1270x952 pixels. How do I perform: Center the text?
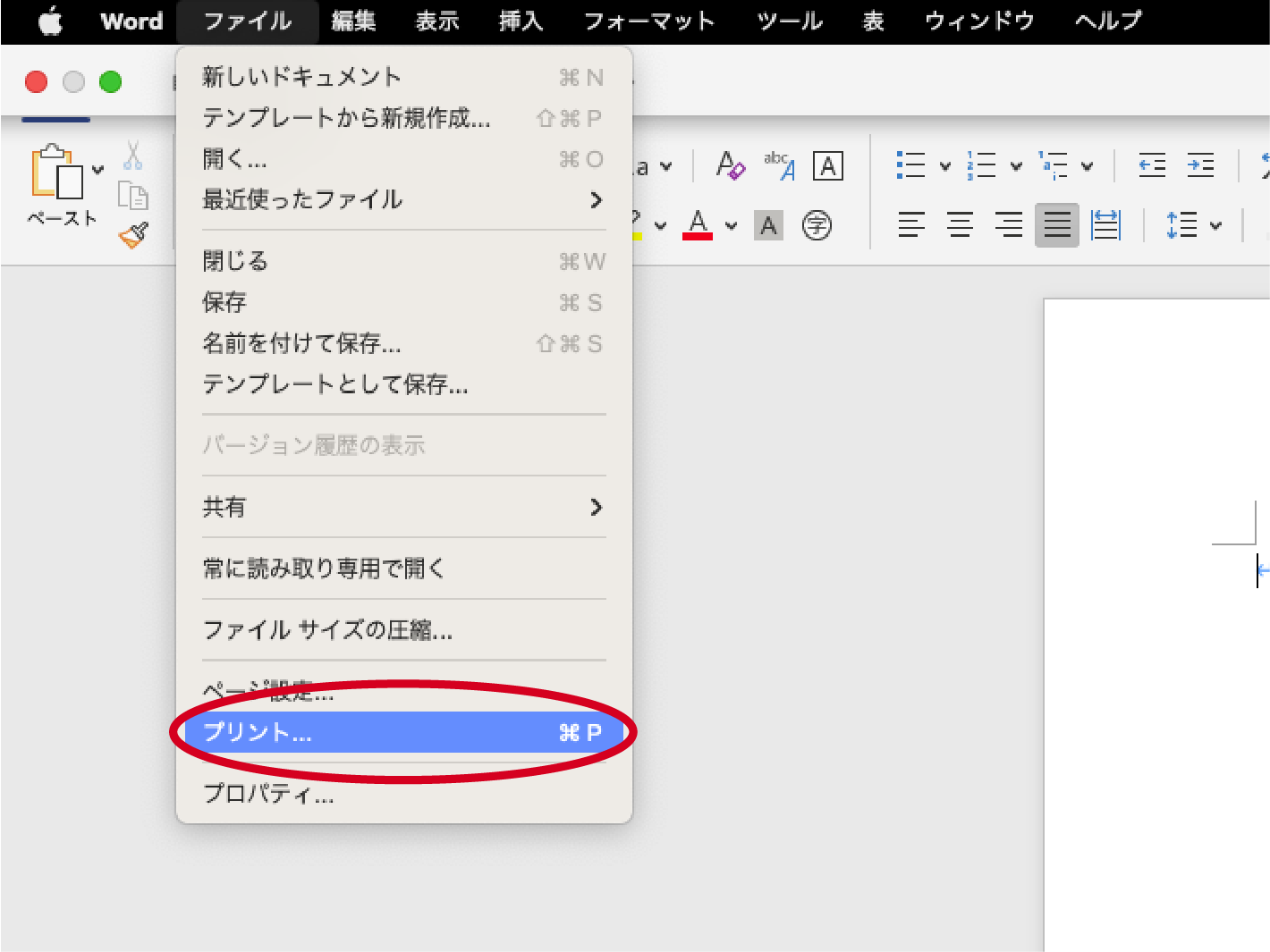tap(960, 224)
